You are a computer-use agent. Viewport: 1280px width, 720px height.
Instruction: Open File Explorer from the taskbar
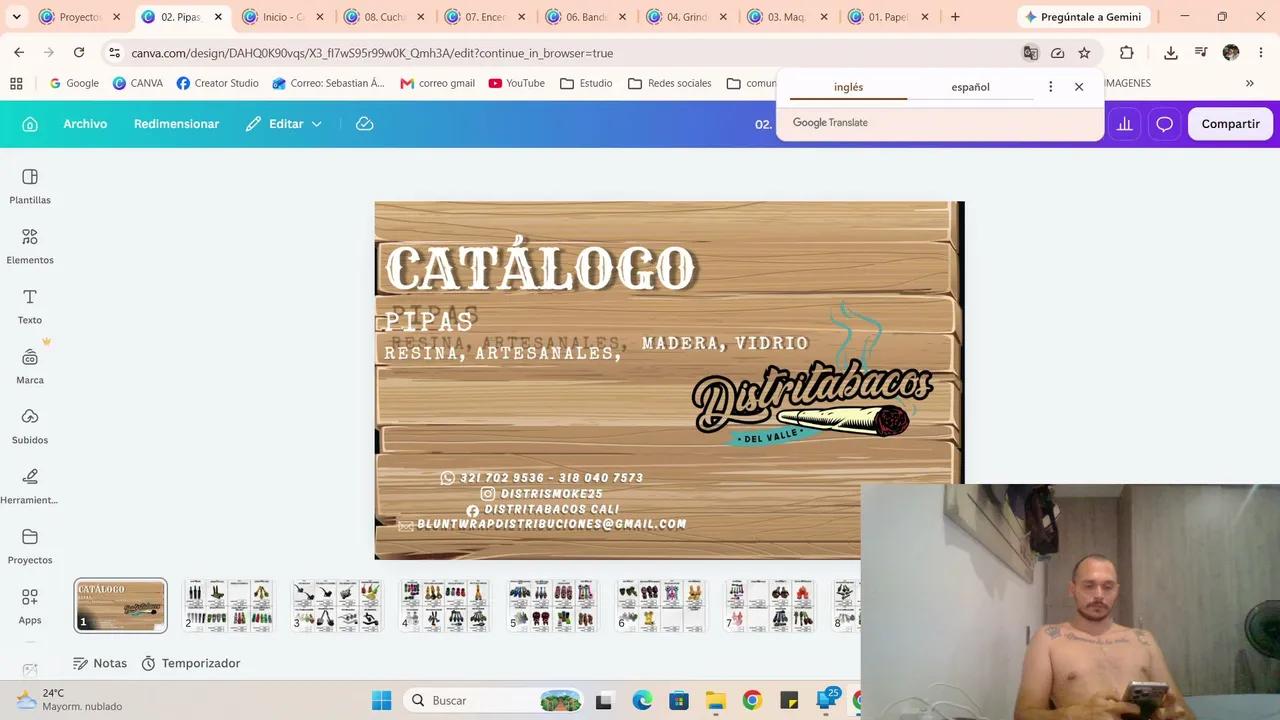(x=715, y=700)
